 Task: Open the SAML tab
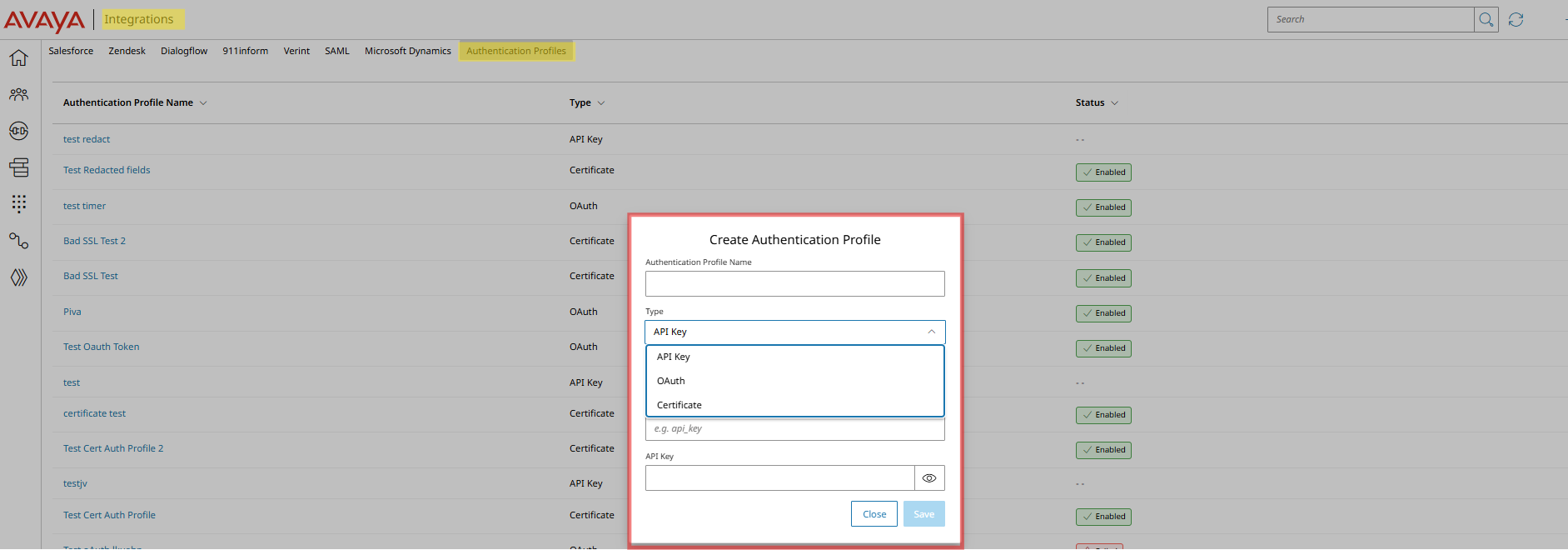[337, 51]
